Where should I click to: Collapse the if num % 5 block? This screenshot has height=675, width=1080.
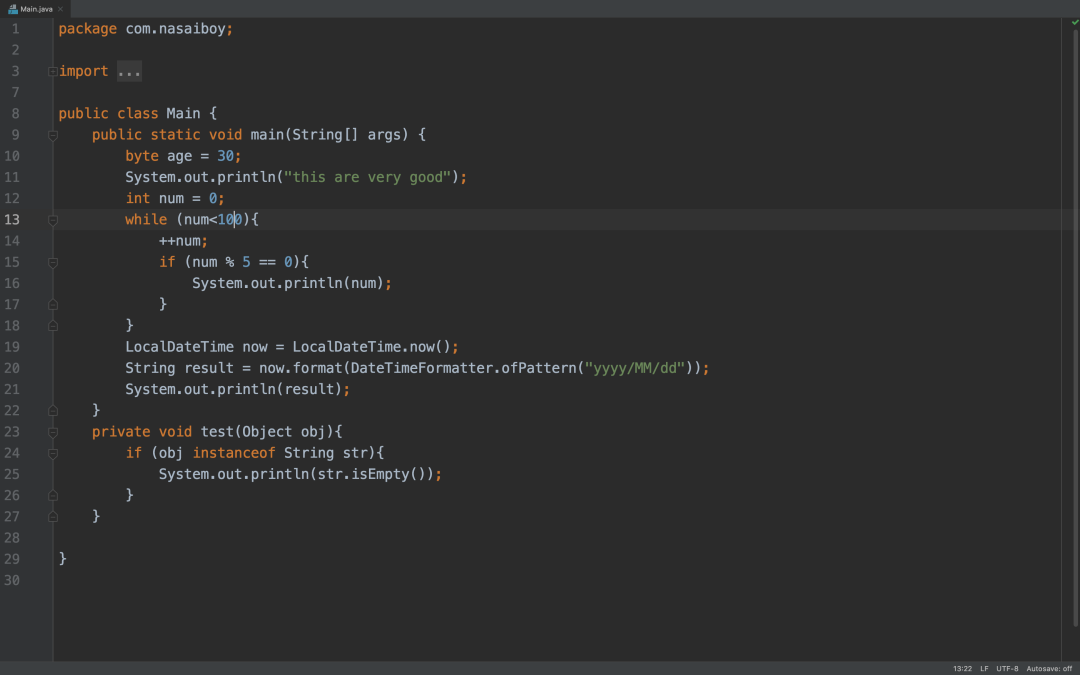(52, 261)
